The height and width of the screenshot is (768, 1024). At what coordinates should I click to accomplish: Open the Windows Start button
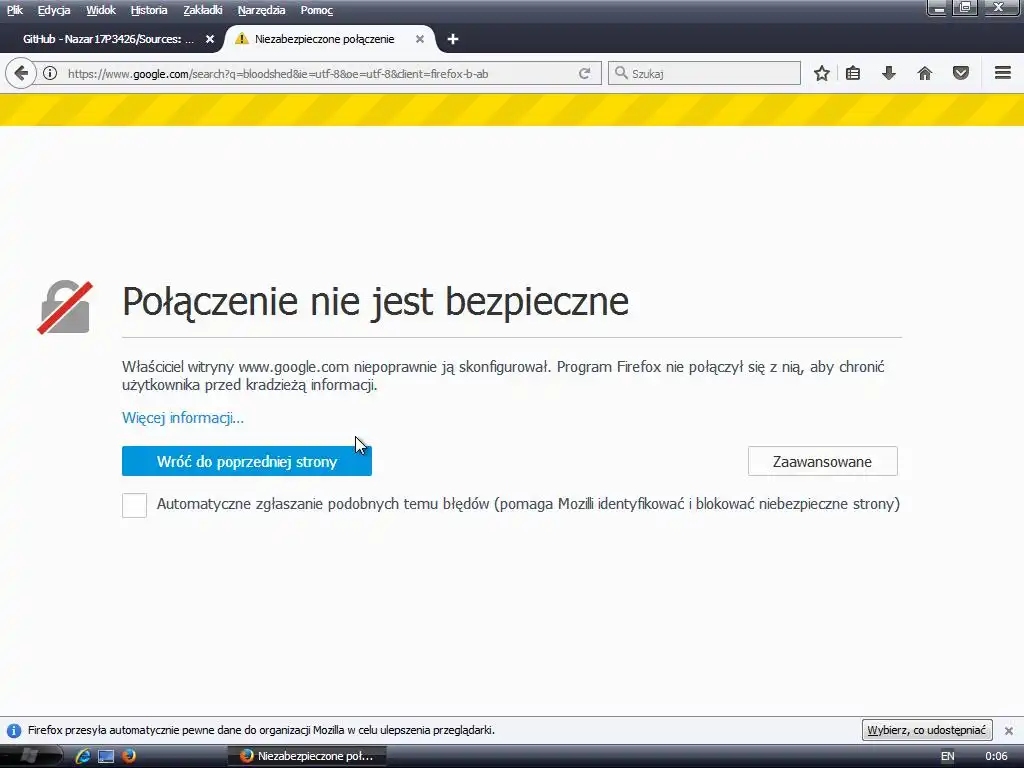31,756
